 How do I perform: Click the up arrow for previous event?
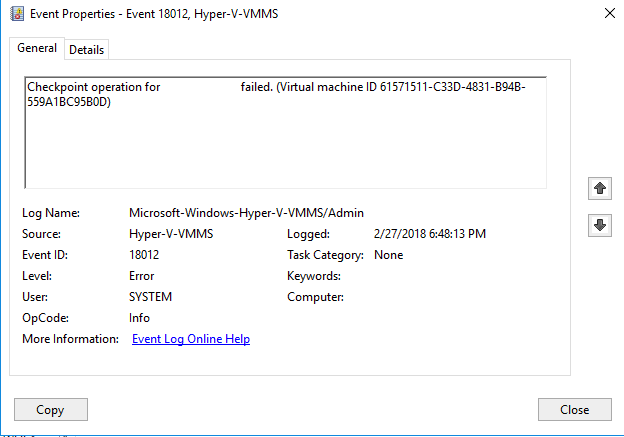click(599, 188)
